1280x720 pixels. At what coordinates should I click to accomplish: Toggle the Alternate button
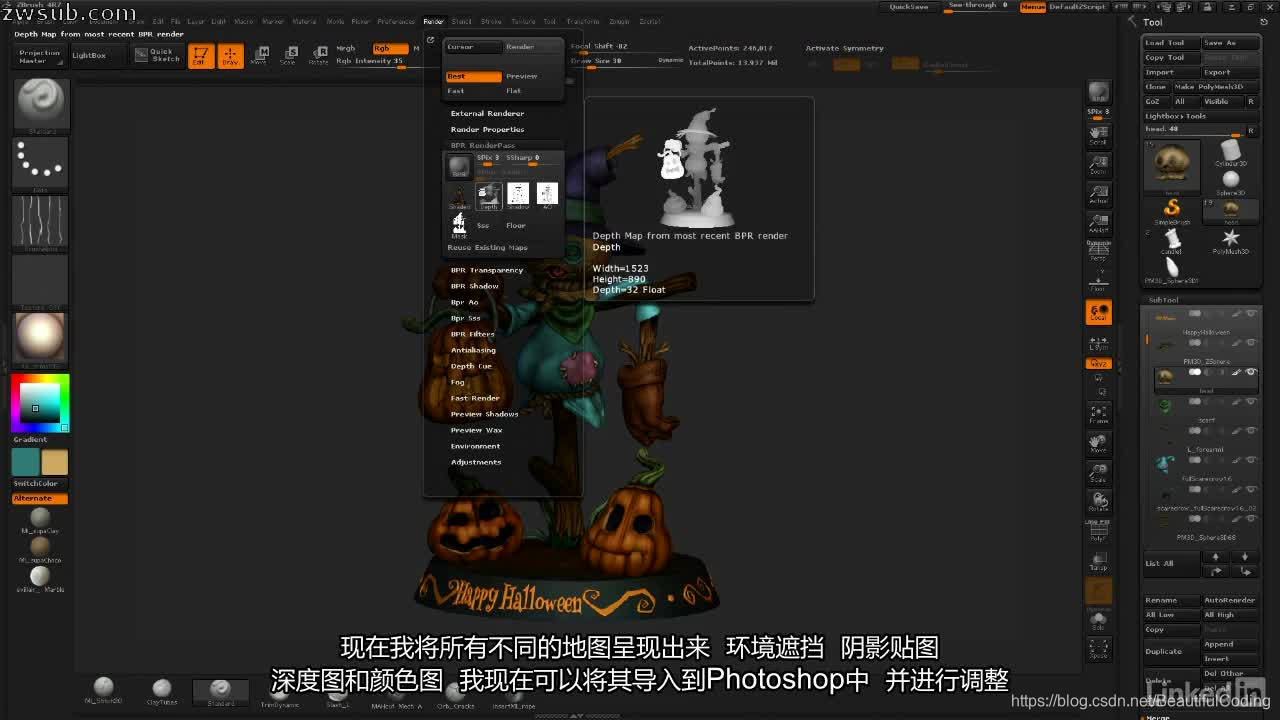[x=40, y=498]
